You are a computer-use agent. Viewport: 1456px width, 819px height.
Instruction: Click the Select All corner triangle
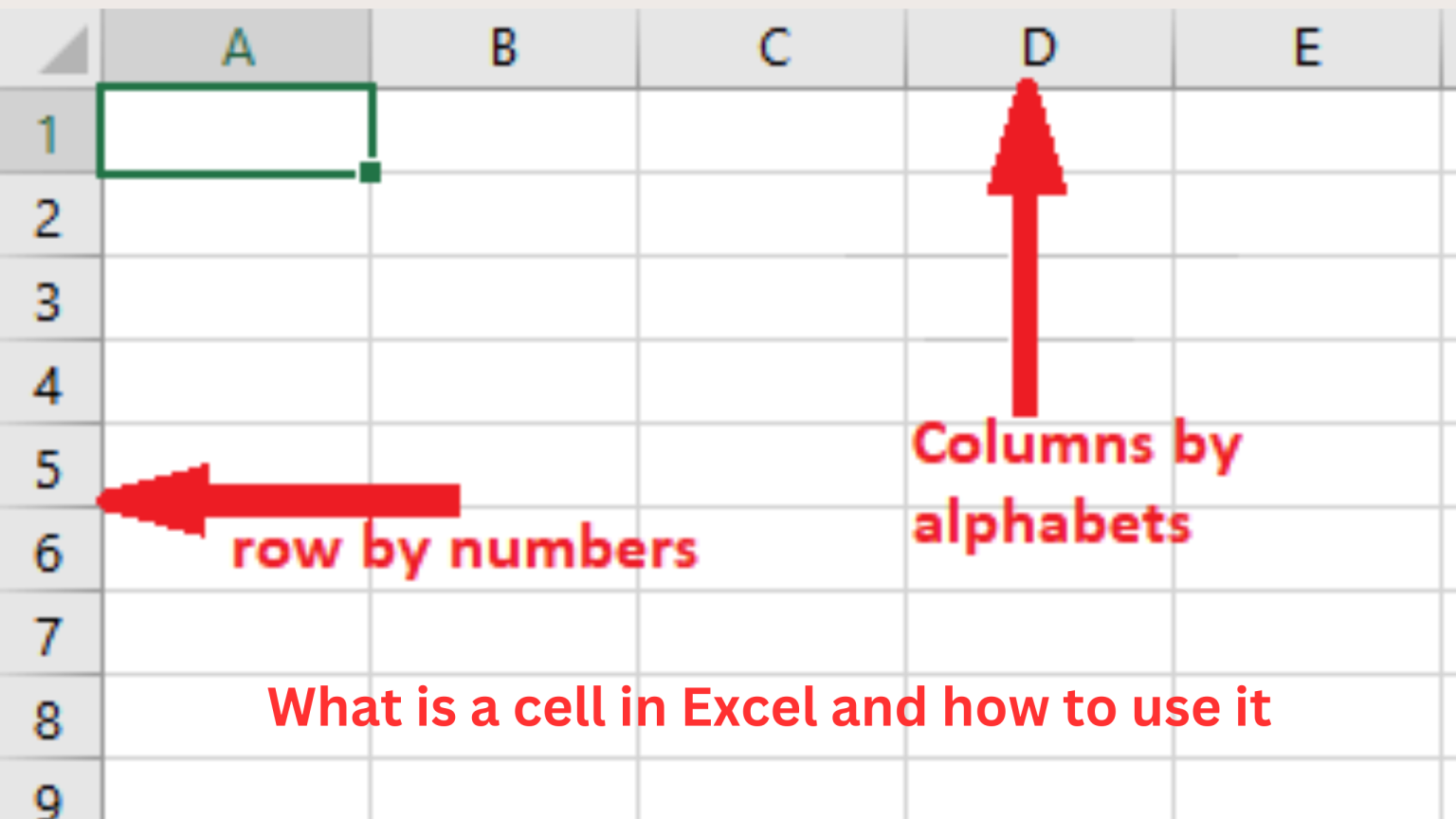coord(64,53)
